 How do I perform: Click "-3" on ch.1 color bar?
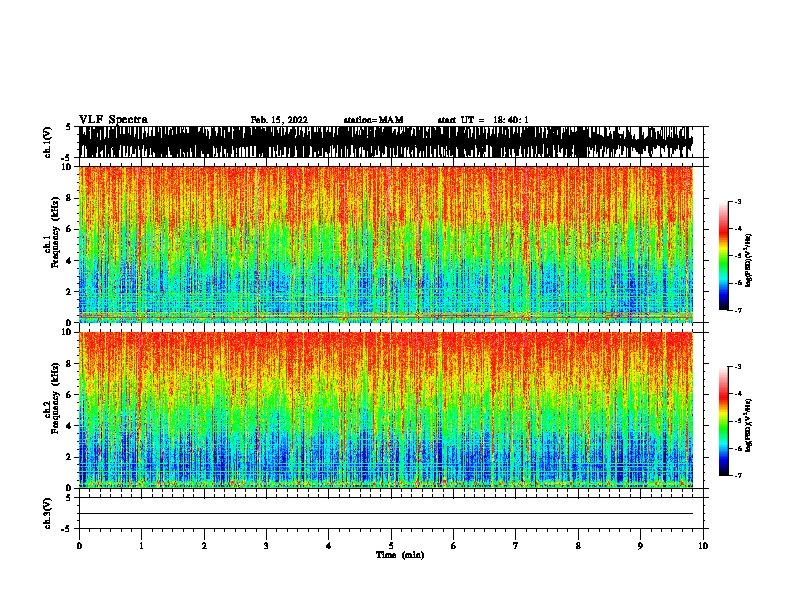pyautogui.click(x=737, y=202)
